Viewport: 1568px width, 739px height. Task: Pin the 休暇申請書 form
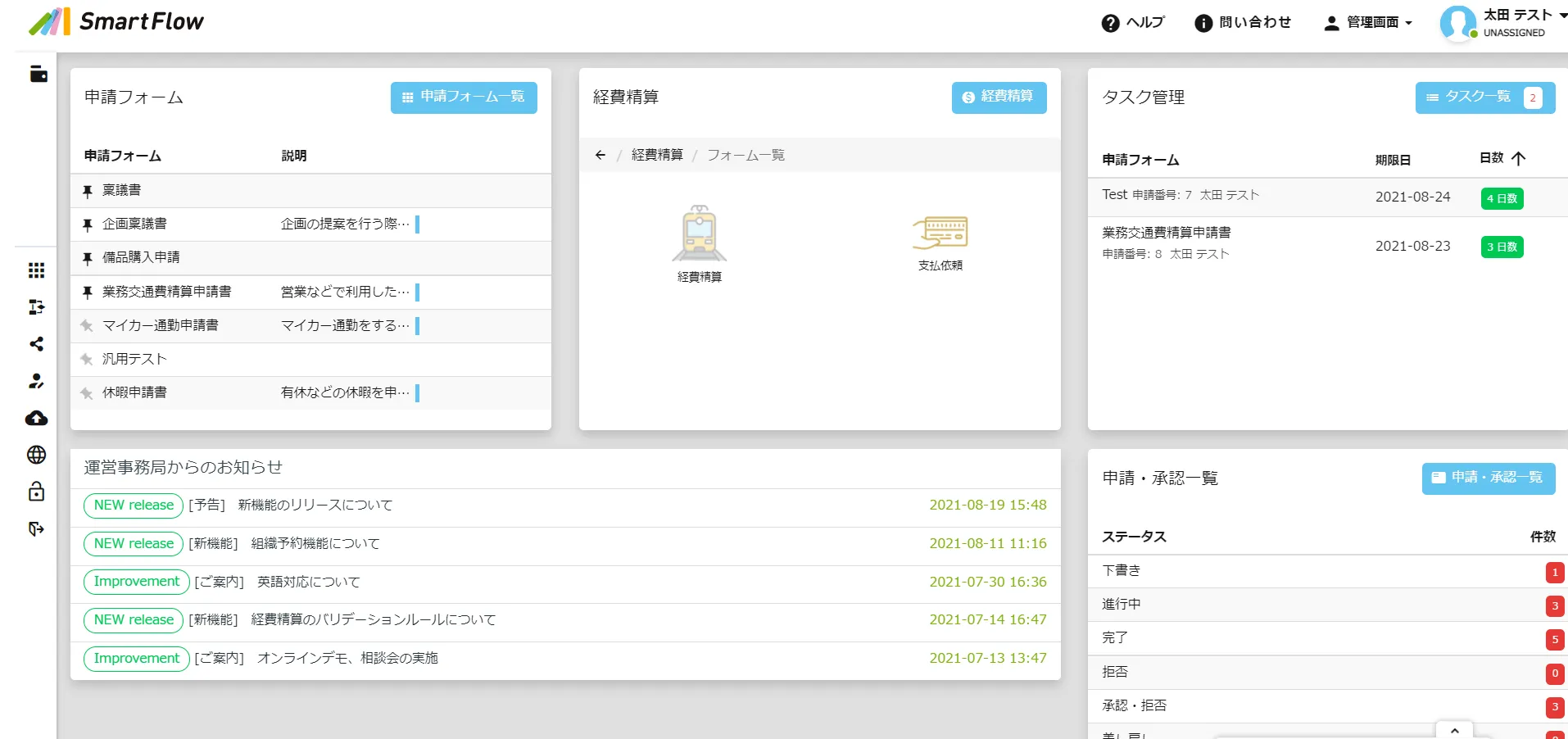[x=87, y=392]
